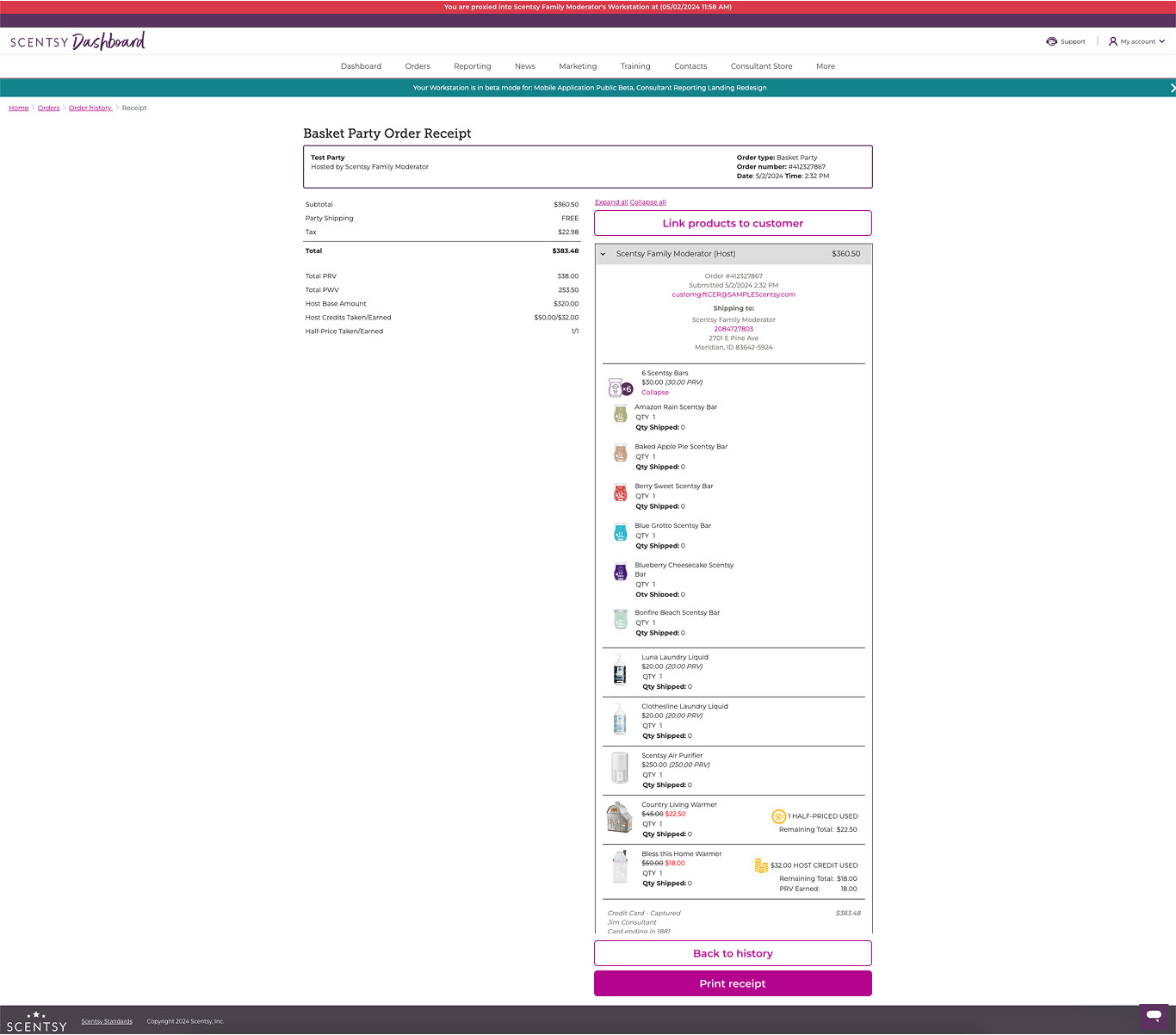Open the News menu

[x=525, y=66]
